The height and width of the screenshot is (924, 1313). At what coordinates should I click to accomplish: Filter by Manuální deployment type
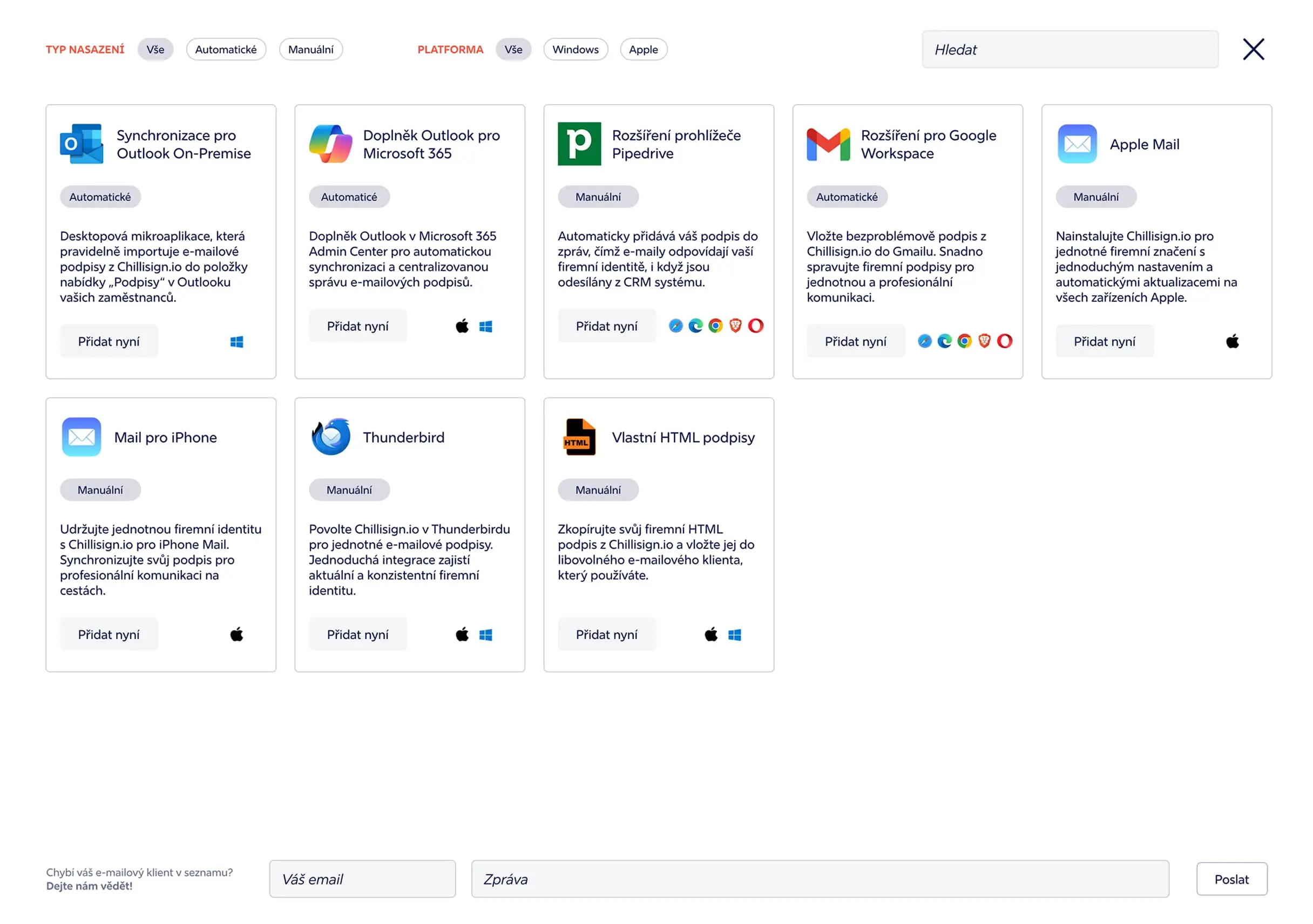click(x=311, y=49)
